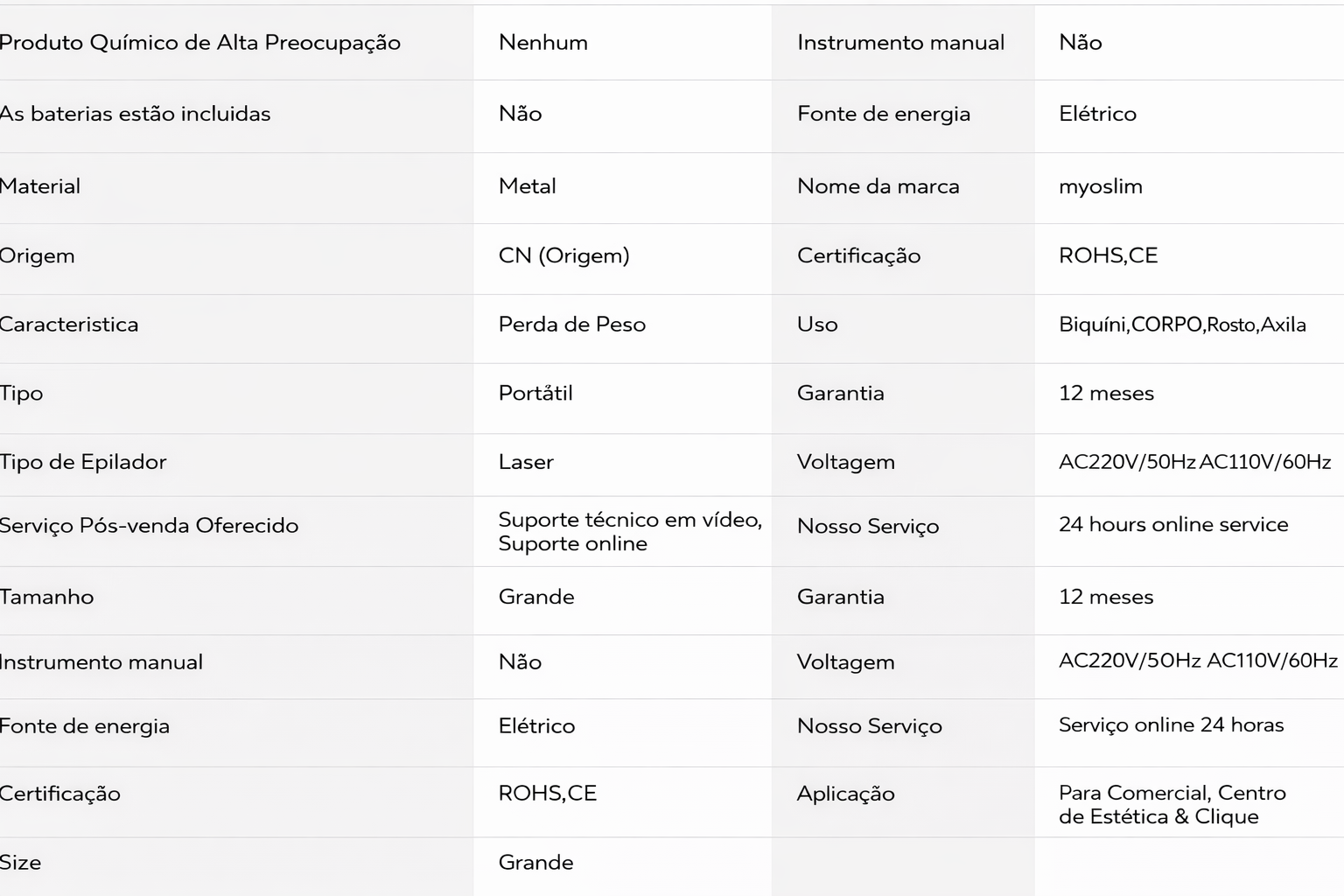
Task: Click 'Suporte técnico em vídeo' text
Action: click(x=629, y=520)
